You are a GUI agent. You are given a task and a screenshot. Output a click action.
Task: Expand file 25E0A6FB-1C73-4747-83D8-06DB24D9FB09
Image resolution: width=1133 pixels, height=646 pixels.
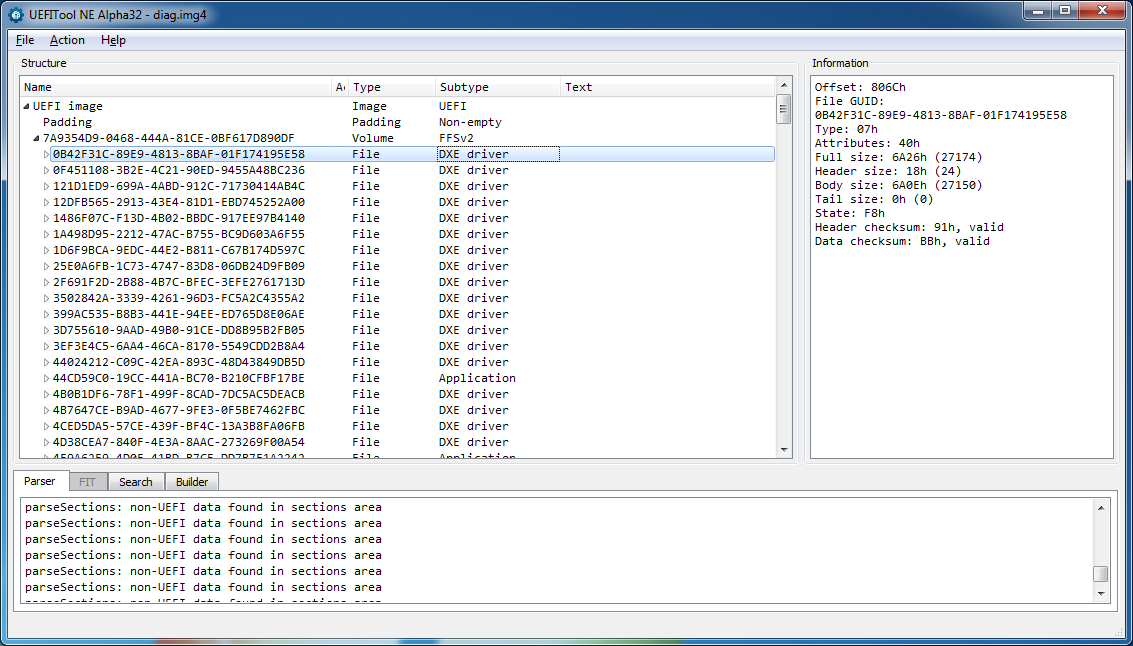(46, 266)
